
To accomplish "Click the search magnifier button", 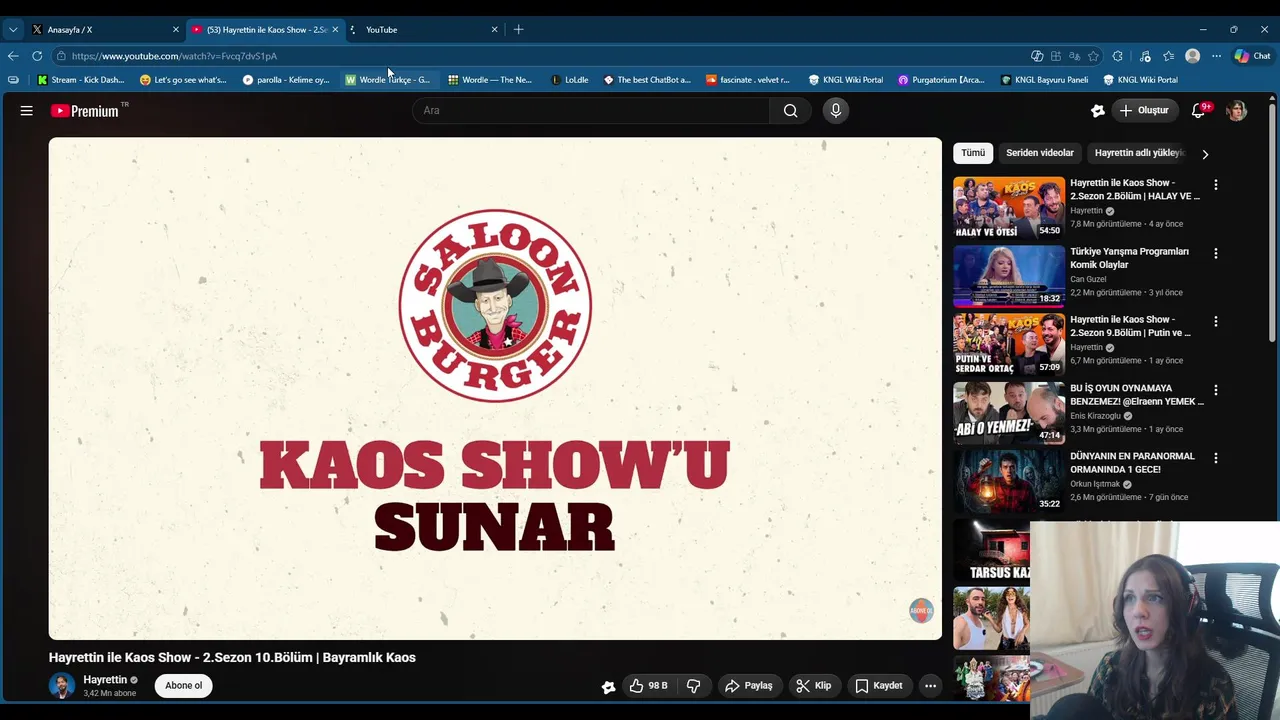I will pos(790,111).
